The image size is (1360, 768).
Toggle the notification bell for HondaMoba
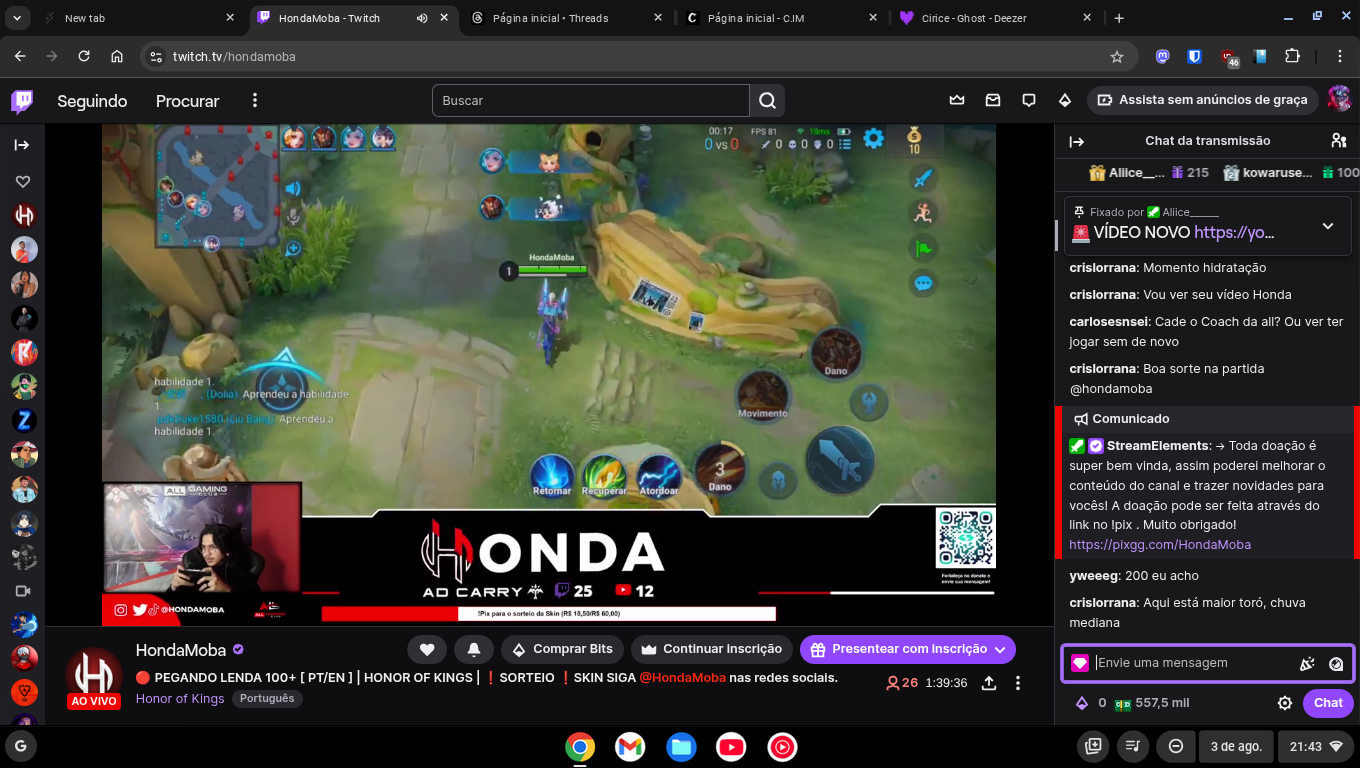474,649
